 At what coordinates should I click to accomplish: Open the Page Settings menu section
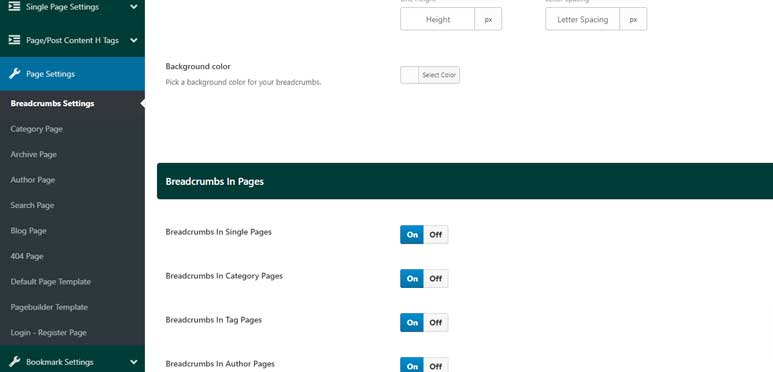click(x=72, y=74)
